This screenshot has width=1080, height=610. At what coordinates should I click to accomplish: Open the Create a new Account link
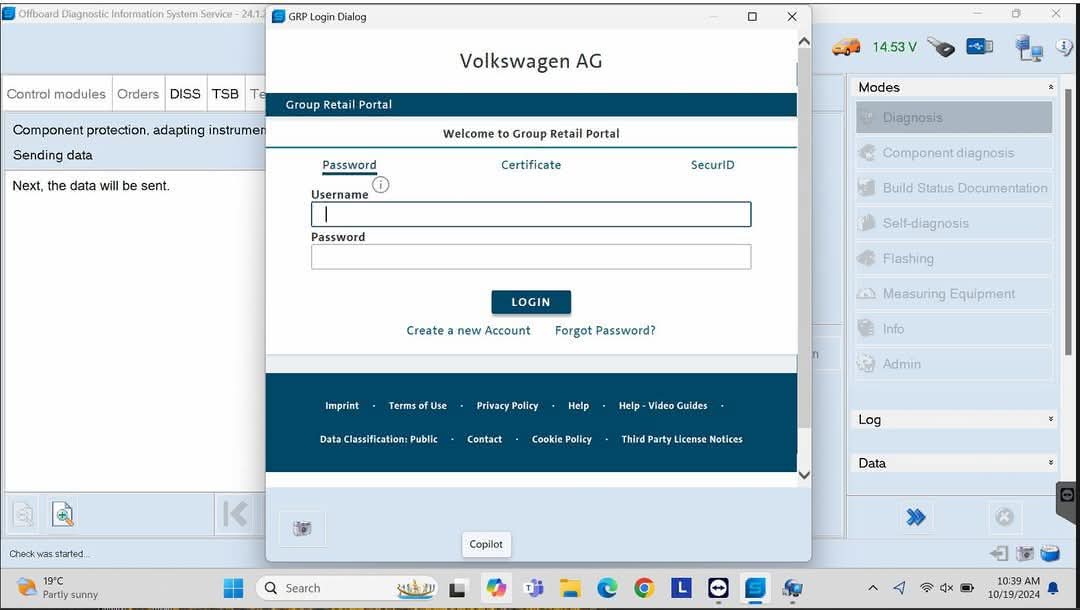pyautogui.click(x=468, y=331)
